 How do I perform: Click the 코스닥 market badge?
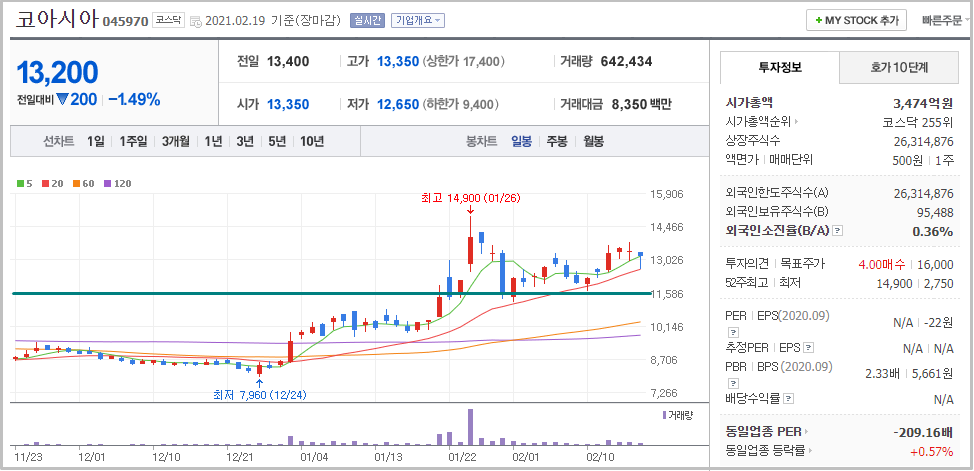[168, 20]
